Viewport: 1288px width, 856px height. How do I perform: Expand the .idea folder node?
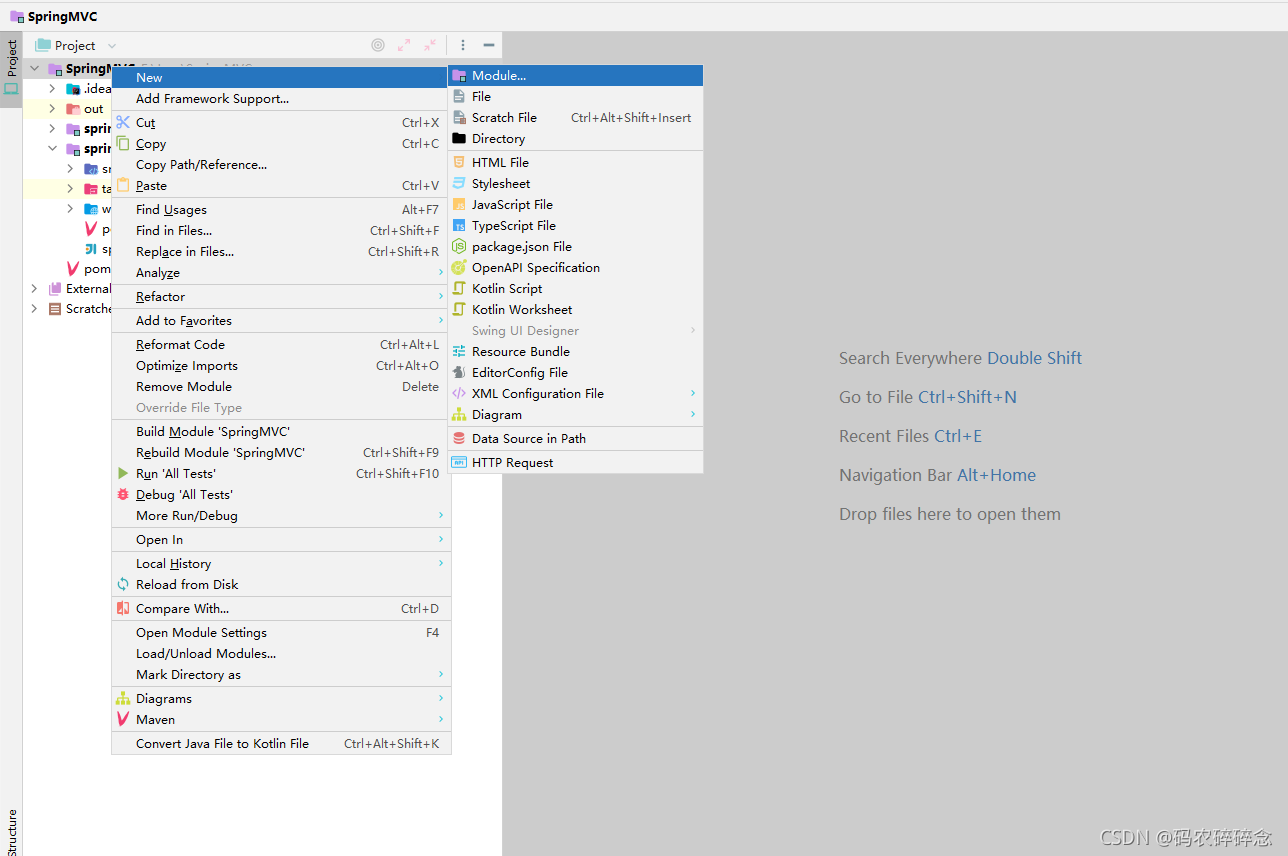click(x=52, y=88)
